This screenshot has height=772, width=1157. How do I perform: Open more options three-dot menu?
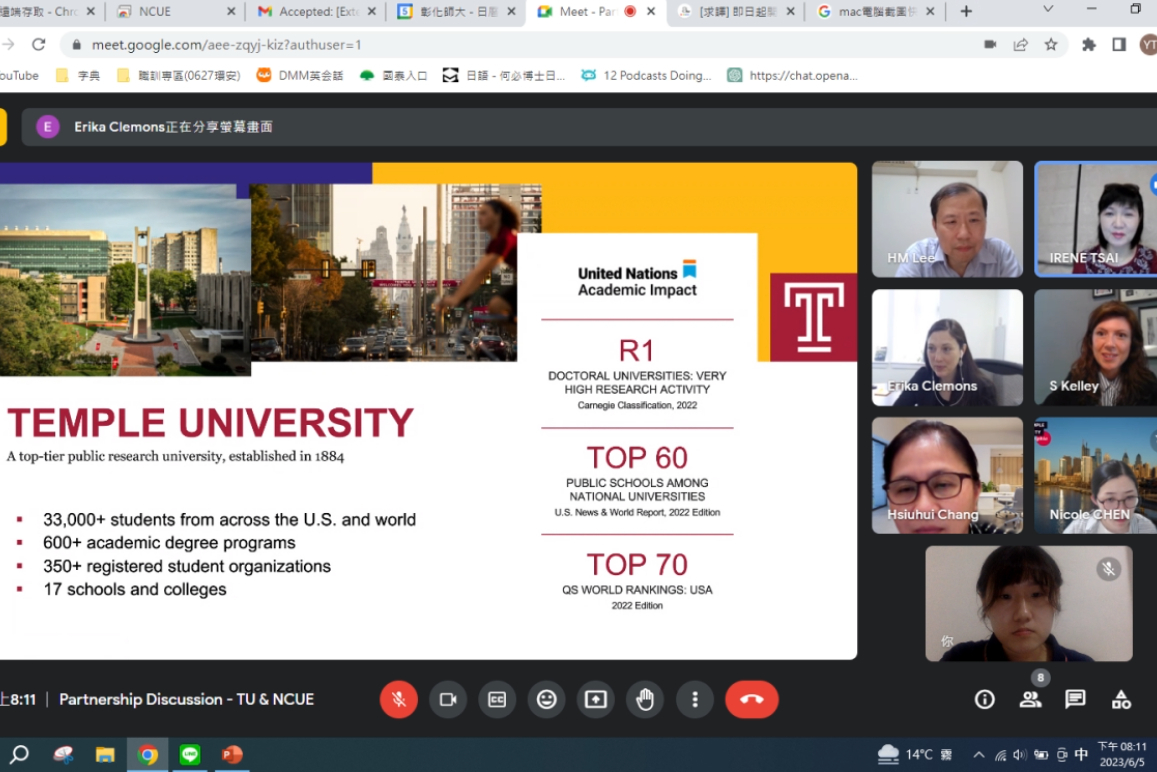(694, 699)
